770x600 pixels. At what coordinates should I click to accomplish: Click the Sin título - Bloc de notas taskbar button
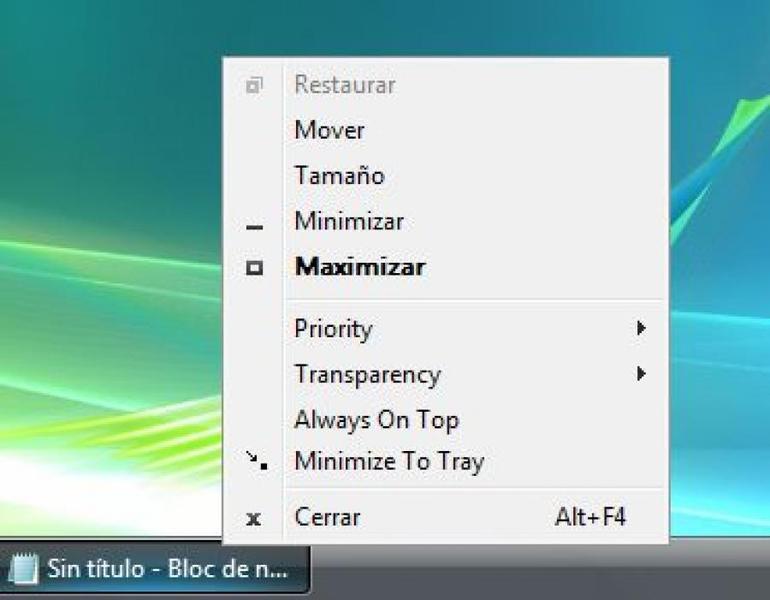[155, 570]
